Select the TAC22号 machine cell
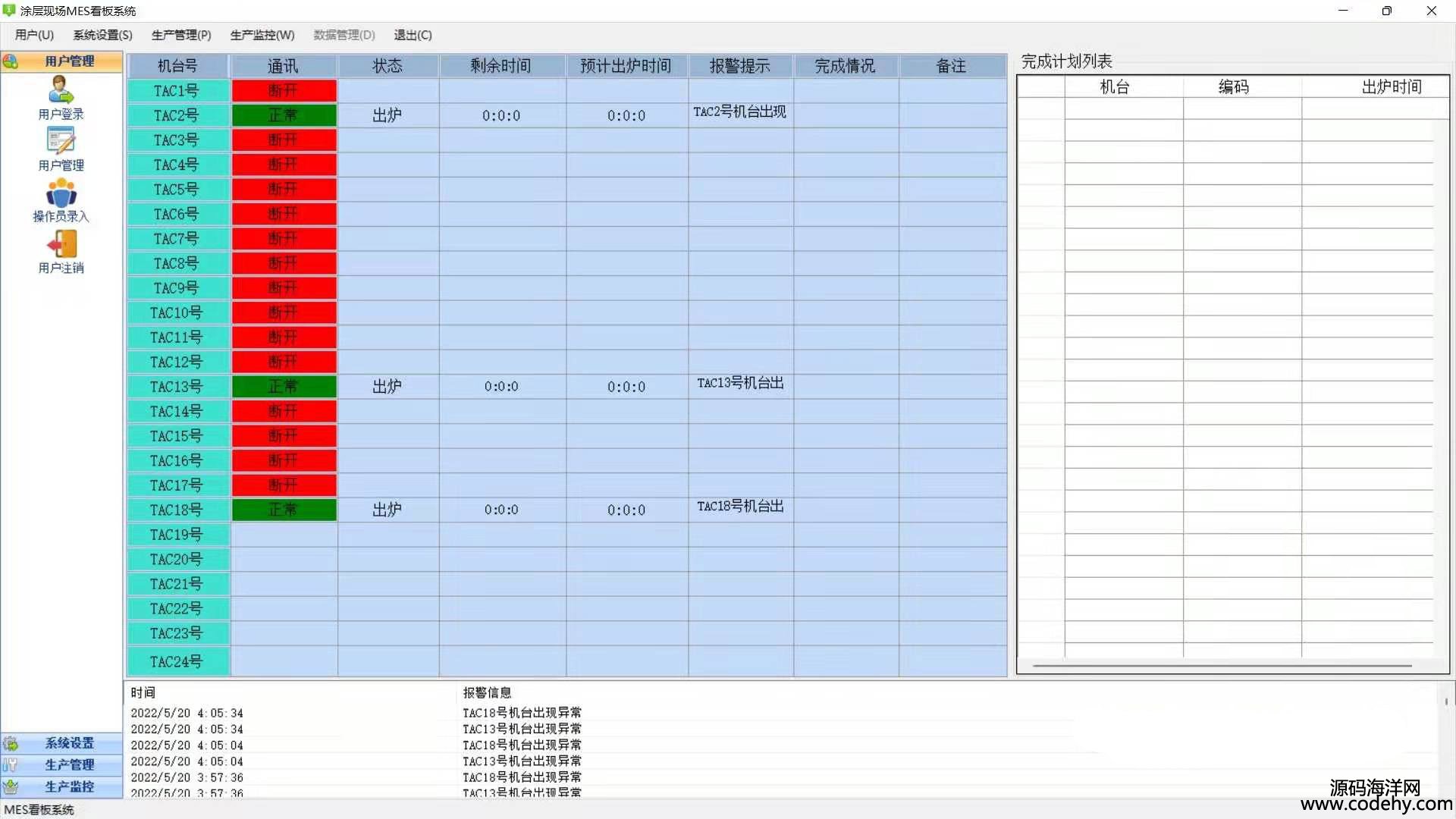The image size is (1456, 819). [x=177, y=608]
